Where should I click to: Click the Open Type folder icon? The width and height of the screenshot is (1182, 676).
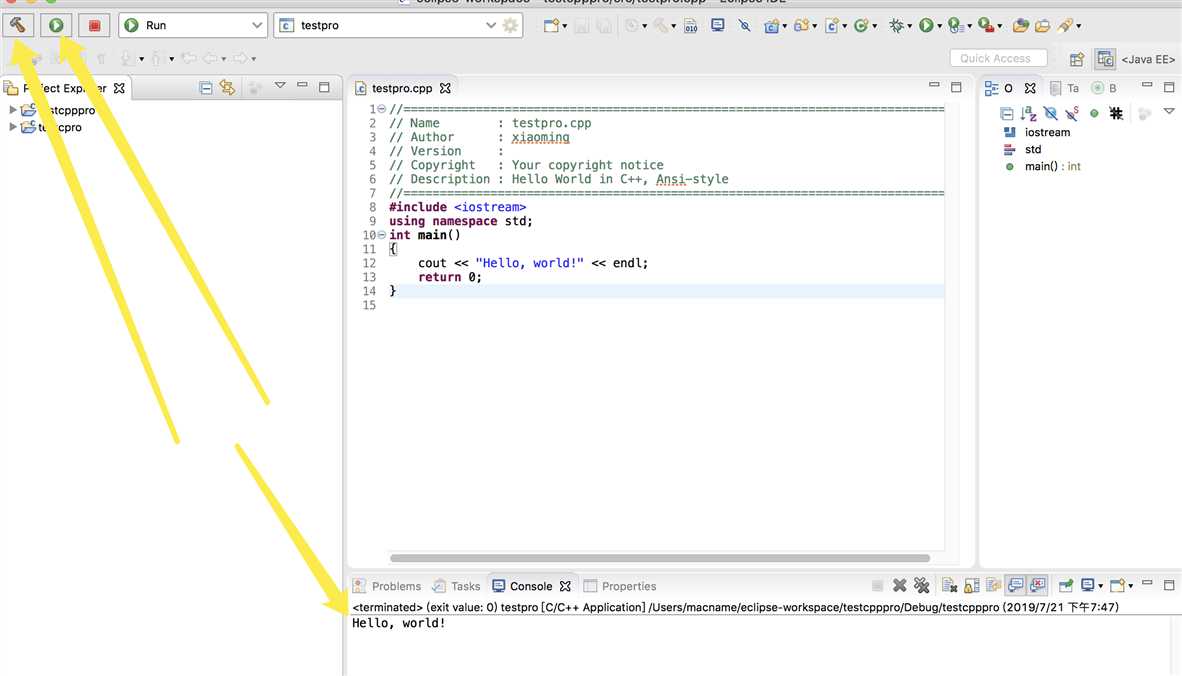1021,26
